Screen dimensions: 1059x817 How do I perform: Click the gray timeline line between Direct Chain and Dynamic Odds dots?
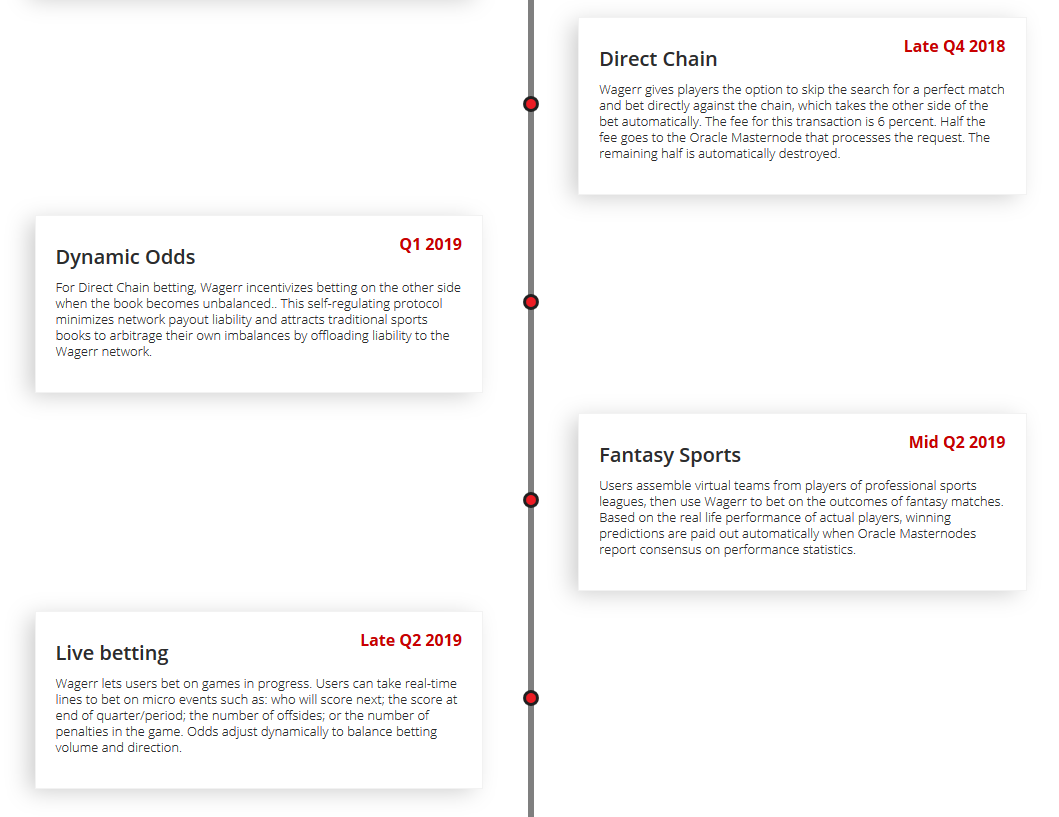point(531,203)
